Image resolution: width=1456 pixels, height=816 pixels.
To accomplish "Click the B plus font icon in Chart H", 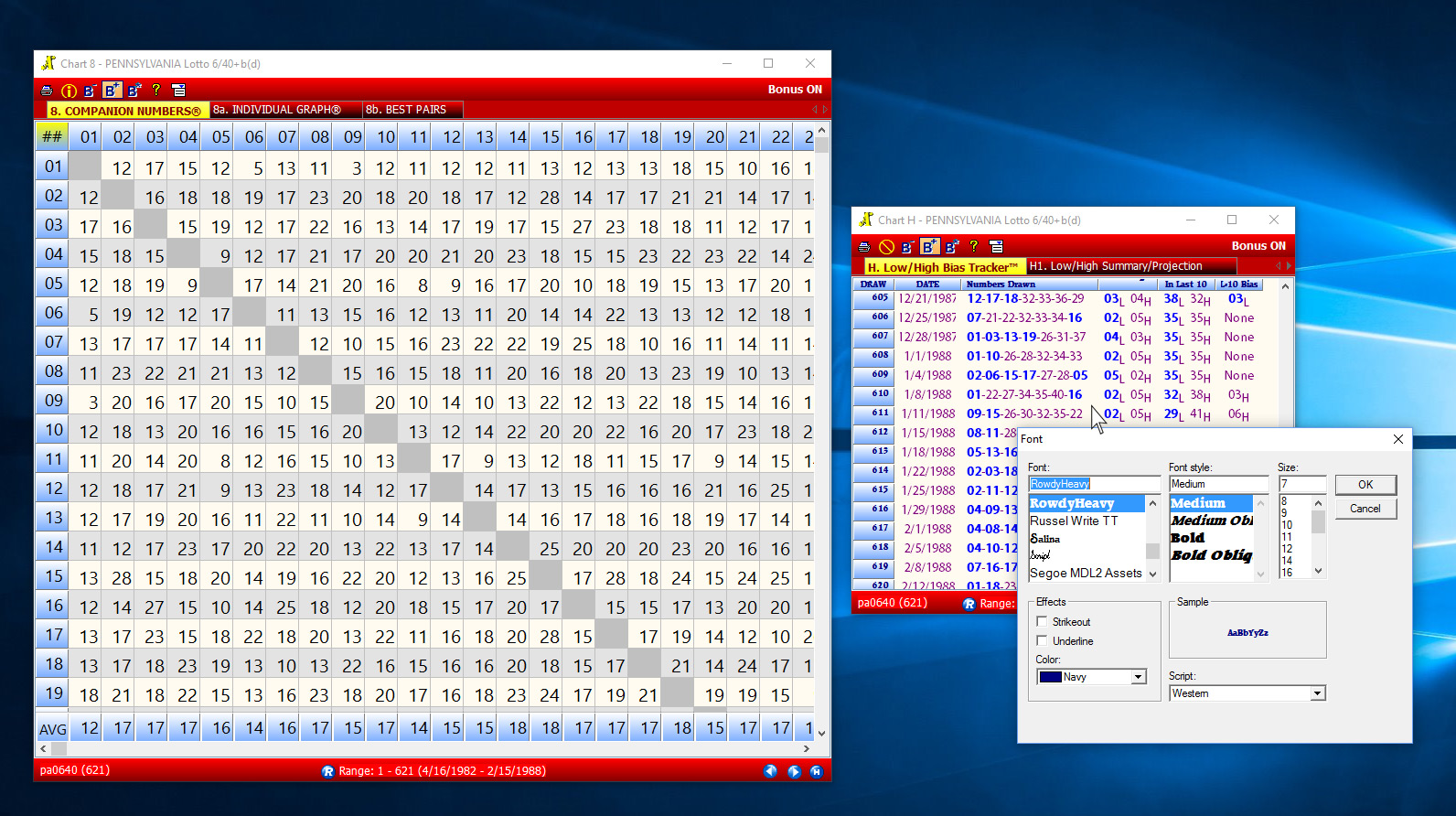I will tap(929, 246).
